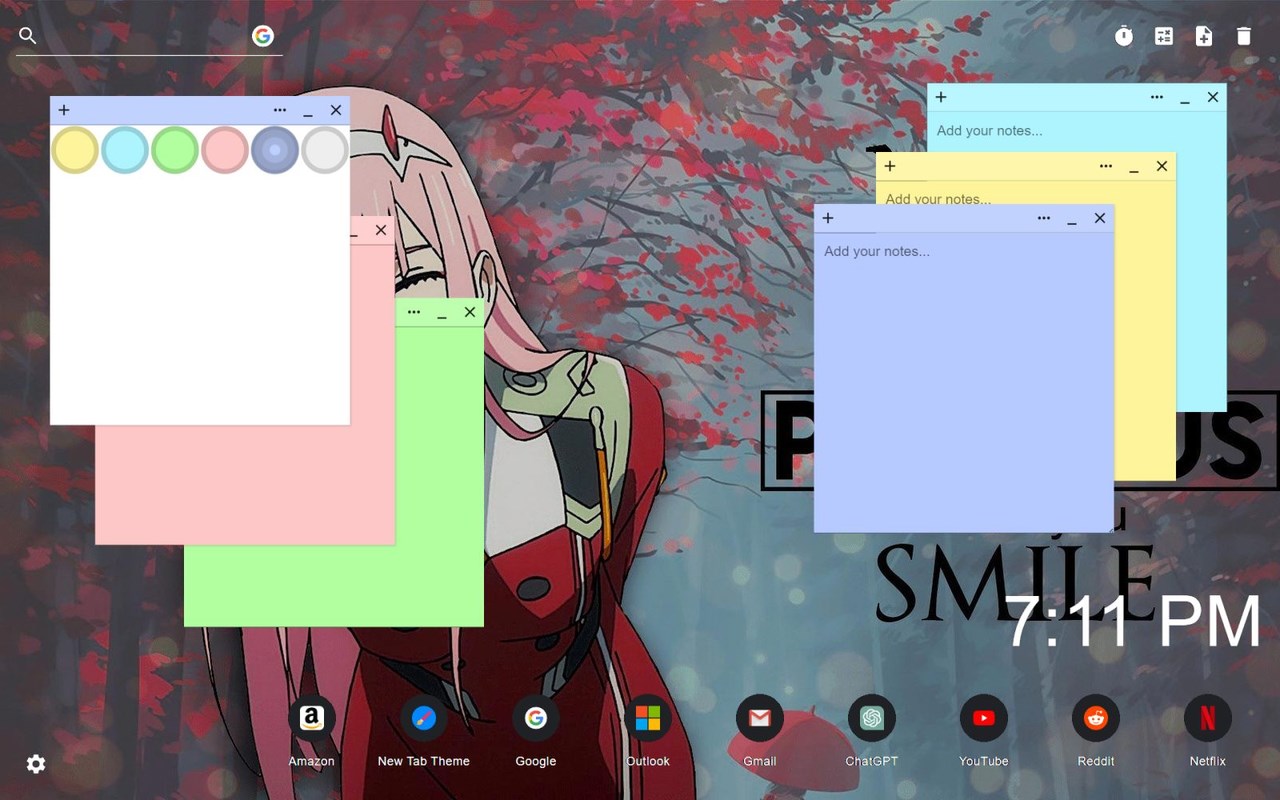Open three-dot menu on yellow note
This screenshot has width=1280, height=800.
pyautogui.click(x=1106, y=166)
